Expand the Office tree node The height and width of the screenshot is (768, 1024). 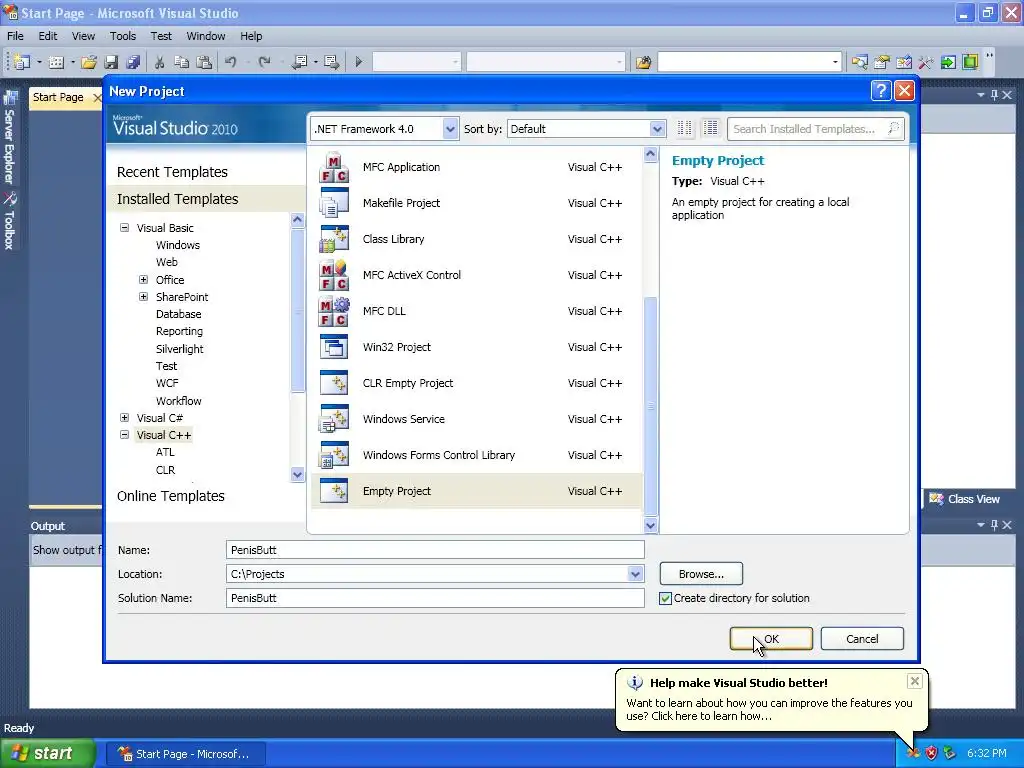point(143,280)
